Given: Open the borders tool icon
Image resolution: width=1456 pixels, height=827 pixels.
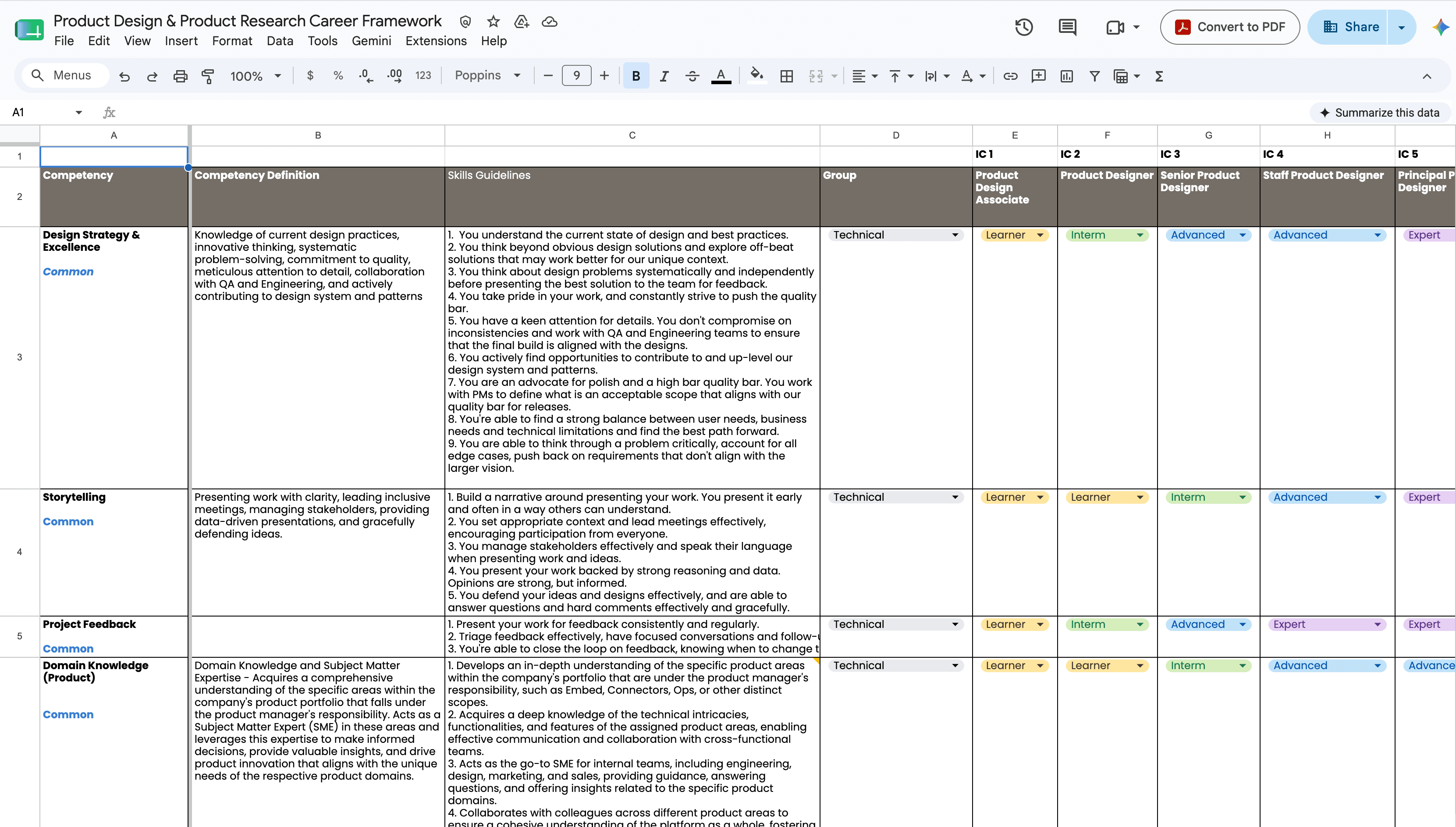Looking at the screenshot, I should click(787, 76).
